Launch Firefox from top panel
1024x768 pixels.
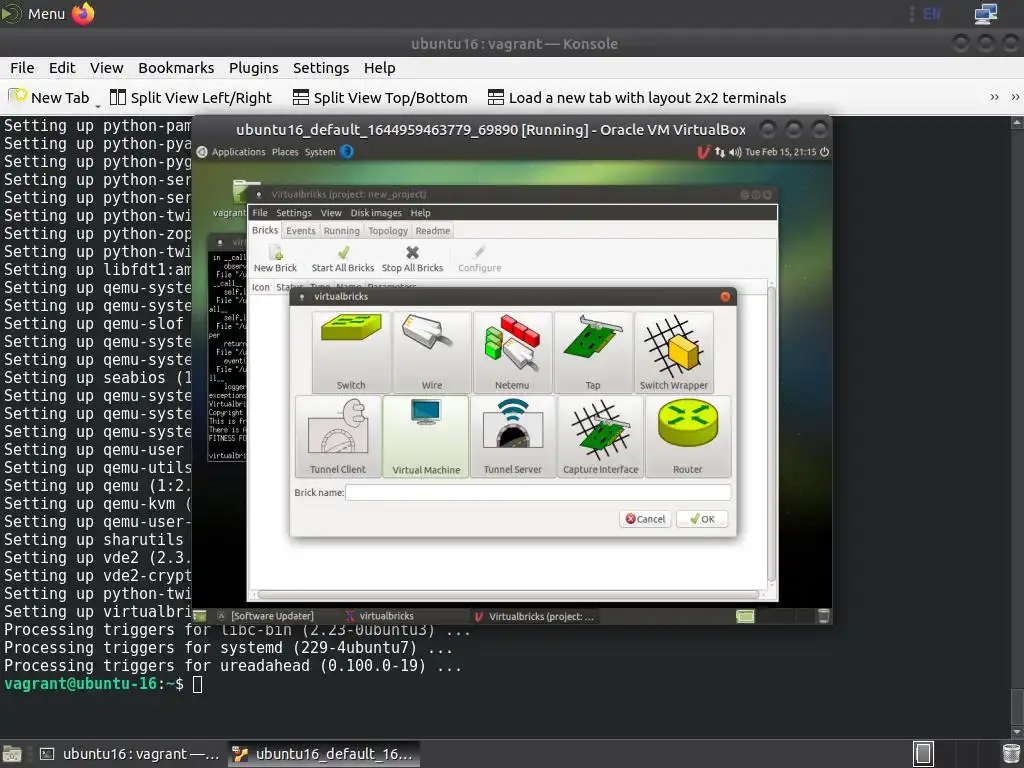point(83,13)
